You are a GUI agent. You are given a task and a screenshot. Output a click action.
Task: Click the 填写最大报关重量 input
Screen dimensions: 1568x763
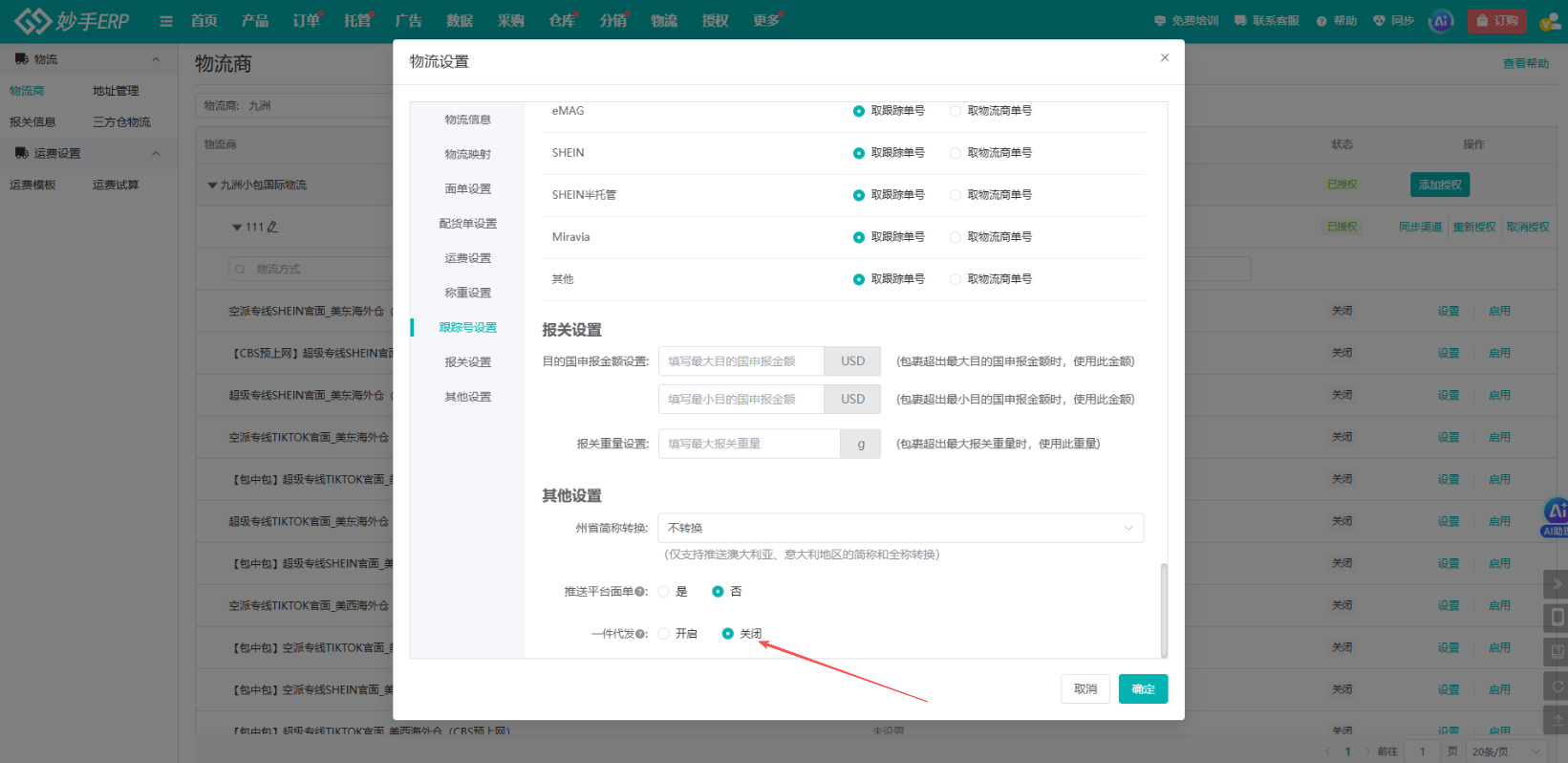click(x=749, y=444)
